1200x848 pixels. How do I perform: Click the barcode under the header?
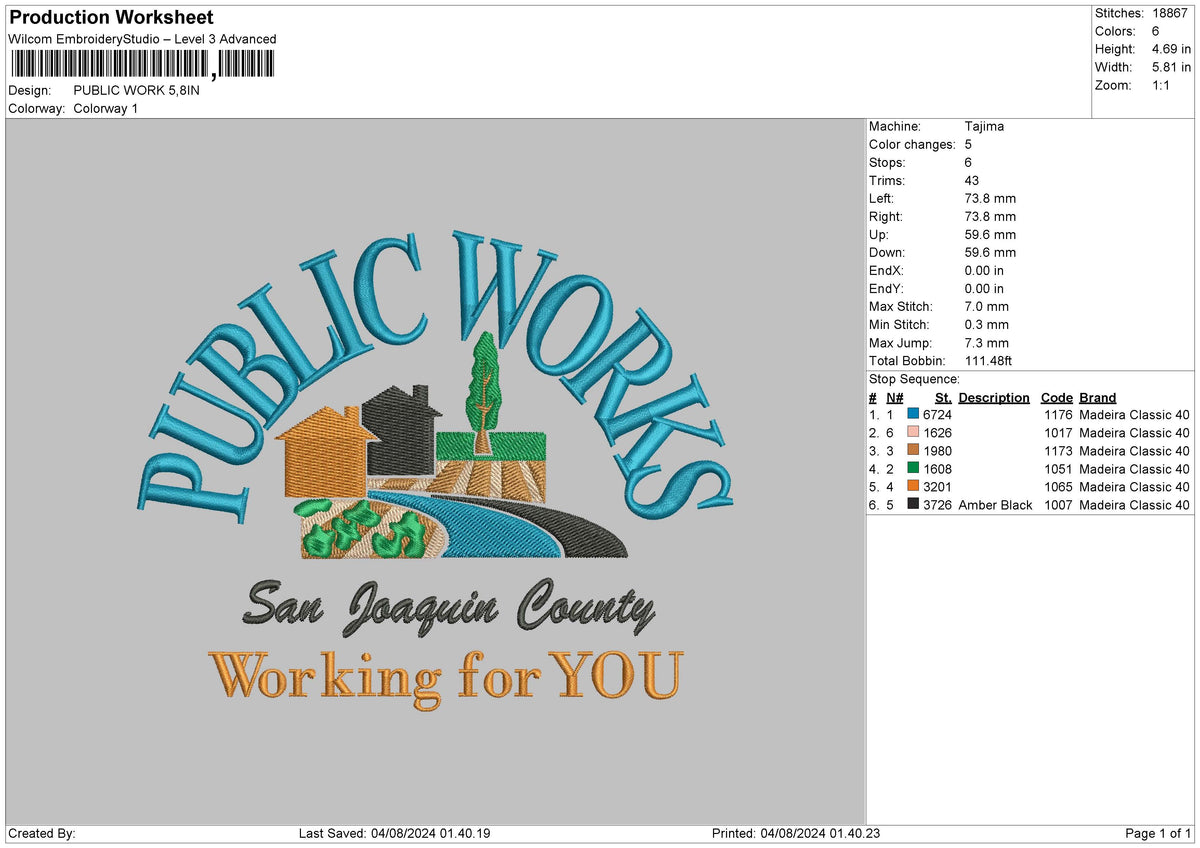click(x=142, y=65)
